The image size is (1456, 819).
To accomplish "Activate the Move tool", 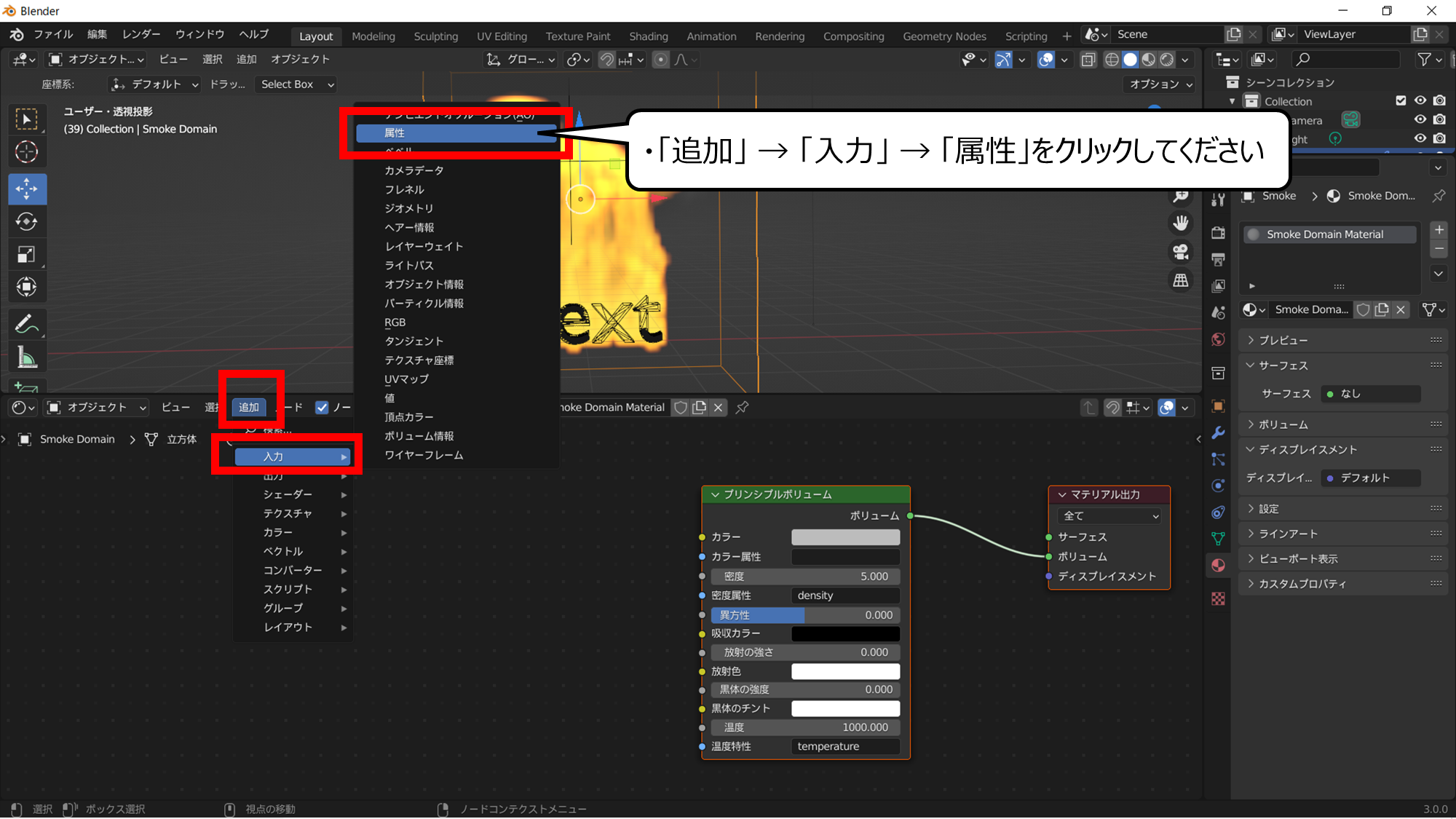I will 27,189.
